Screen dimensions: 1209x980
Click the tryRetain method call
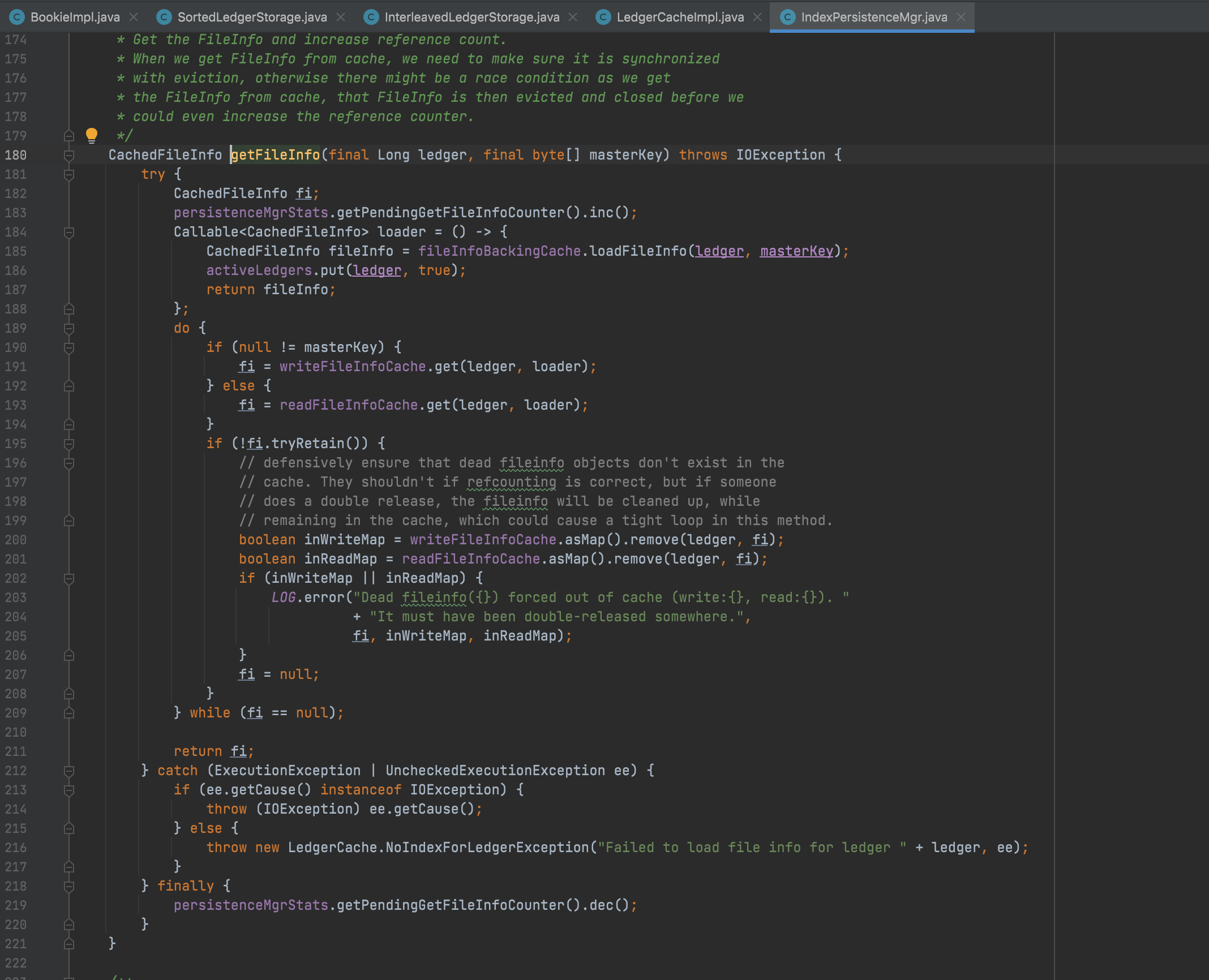[x=307, y=444]
